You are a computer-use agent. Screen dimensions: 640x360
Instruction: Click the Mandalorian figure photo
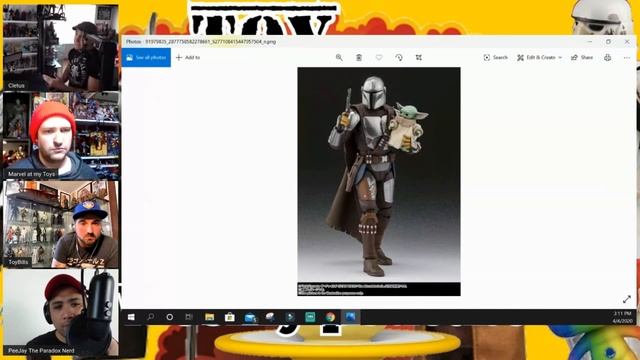(x=379, y=182)
